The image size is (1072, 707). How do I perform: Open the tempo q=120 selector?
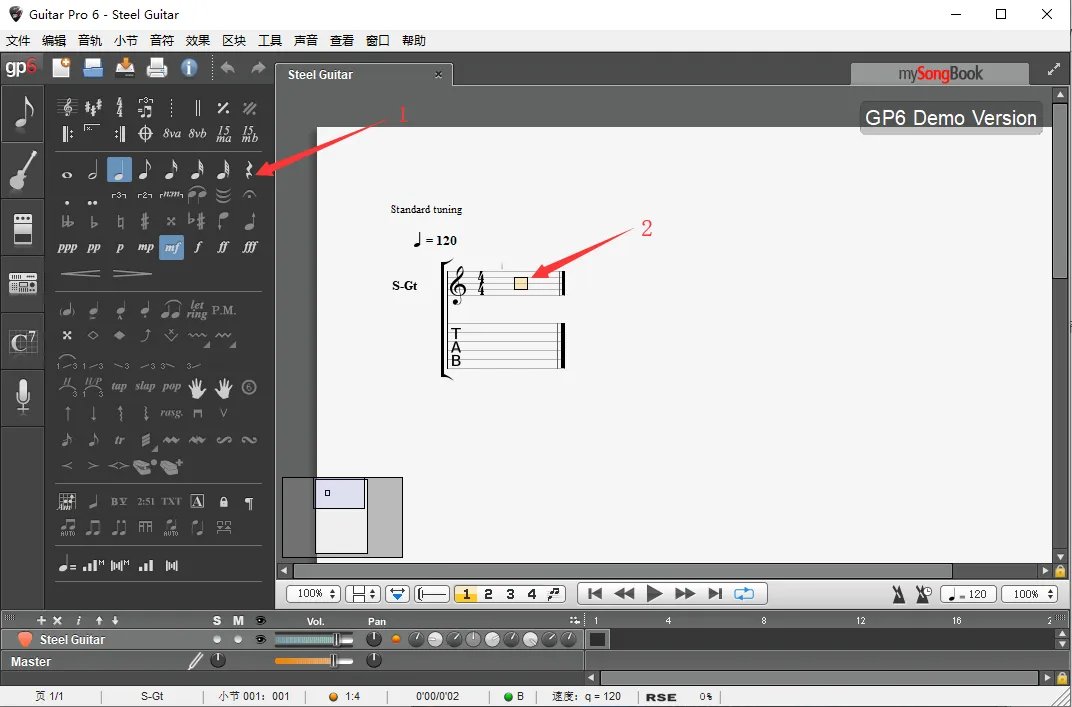[x=967, y=593]
